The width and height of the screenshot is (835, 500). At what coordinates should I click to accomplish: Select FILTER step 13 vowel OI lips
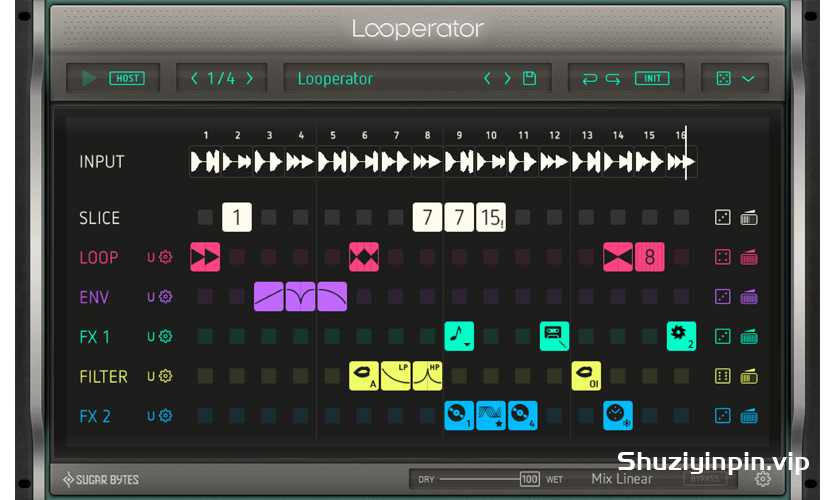click(586, 376)
